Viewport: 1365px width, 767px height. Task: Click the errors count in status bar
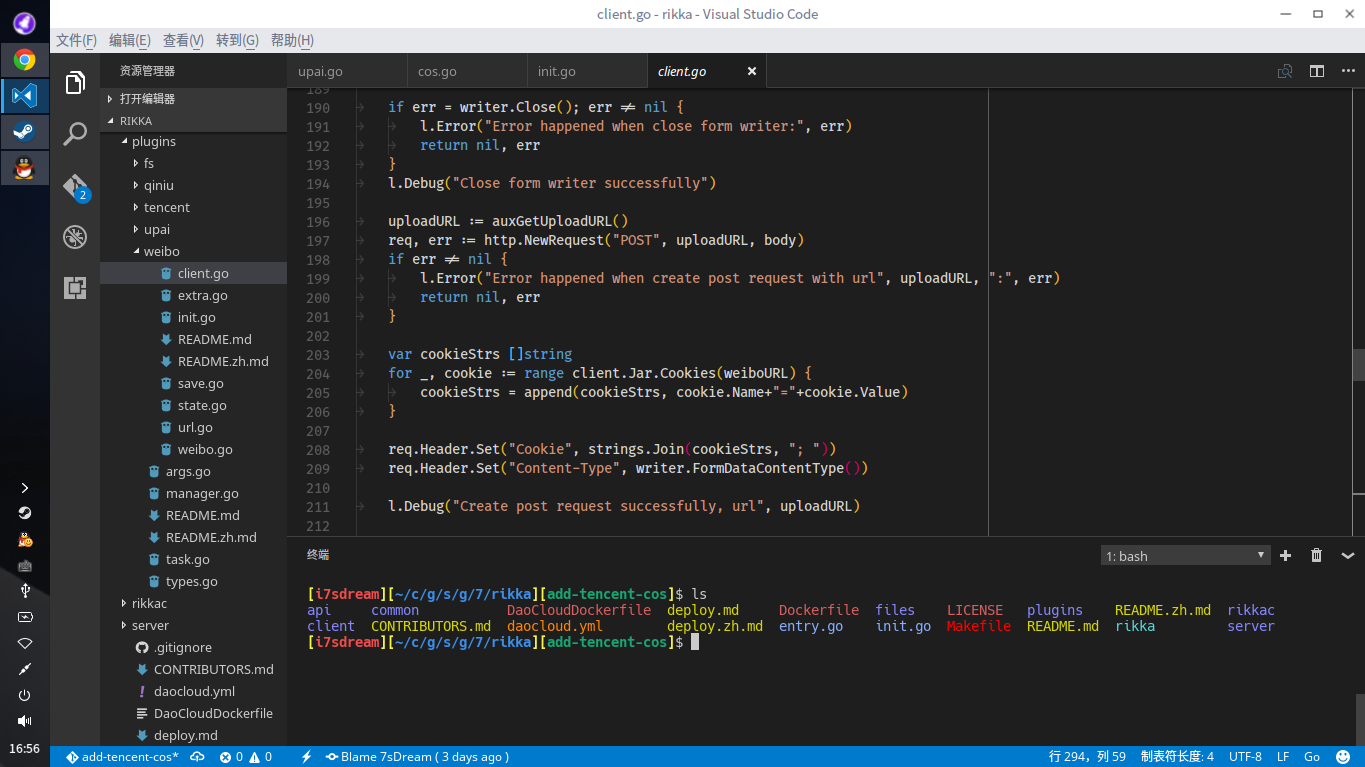click(229, 757)
